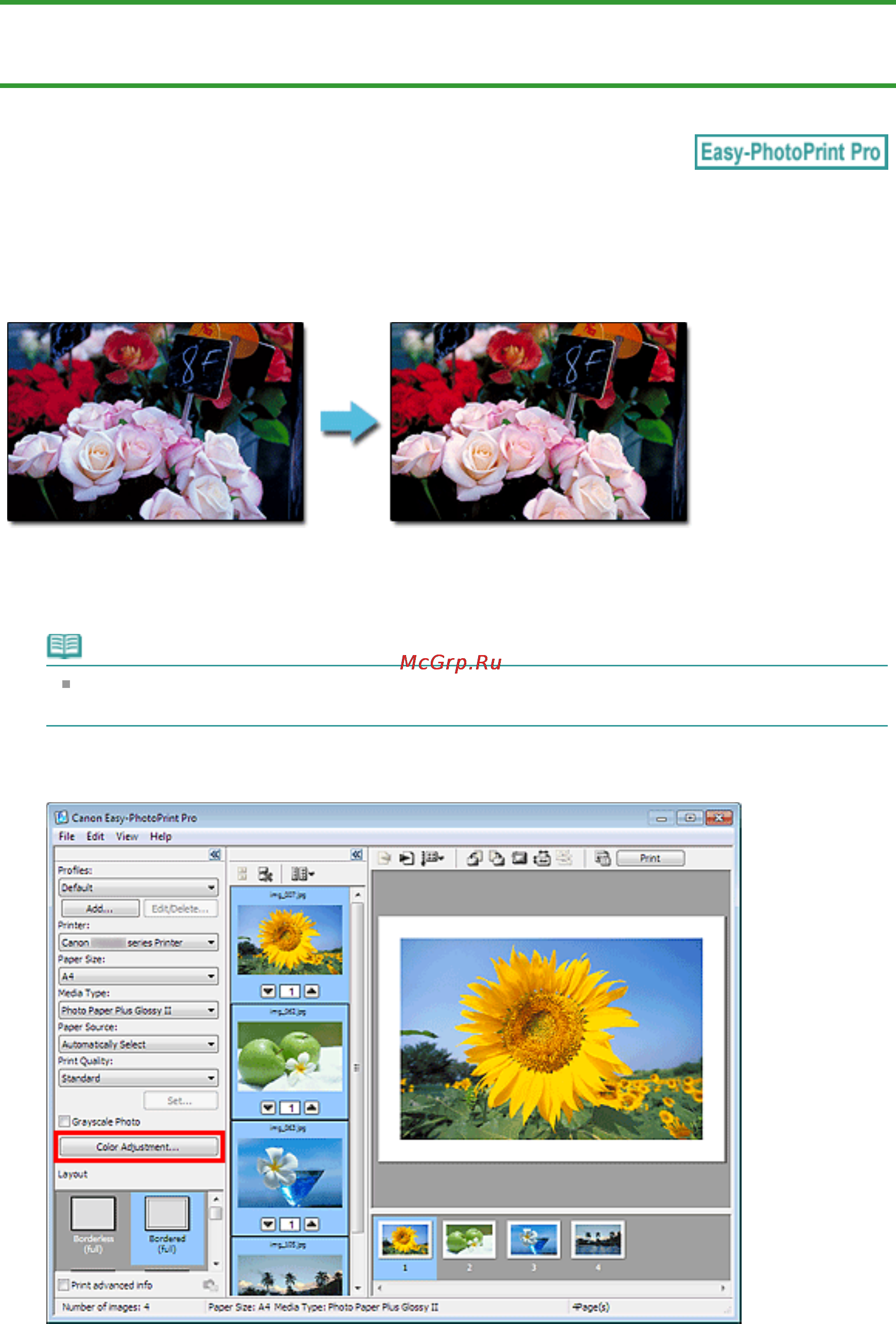
Task: Click the copies field under the sunflower thumbnail
Action: pos(290,991)
